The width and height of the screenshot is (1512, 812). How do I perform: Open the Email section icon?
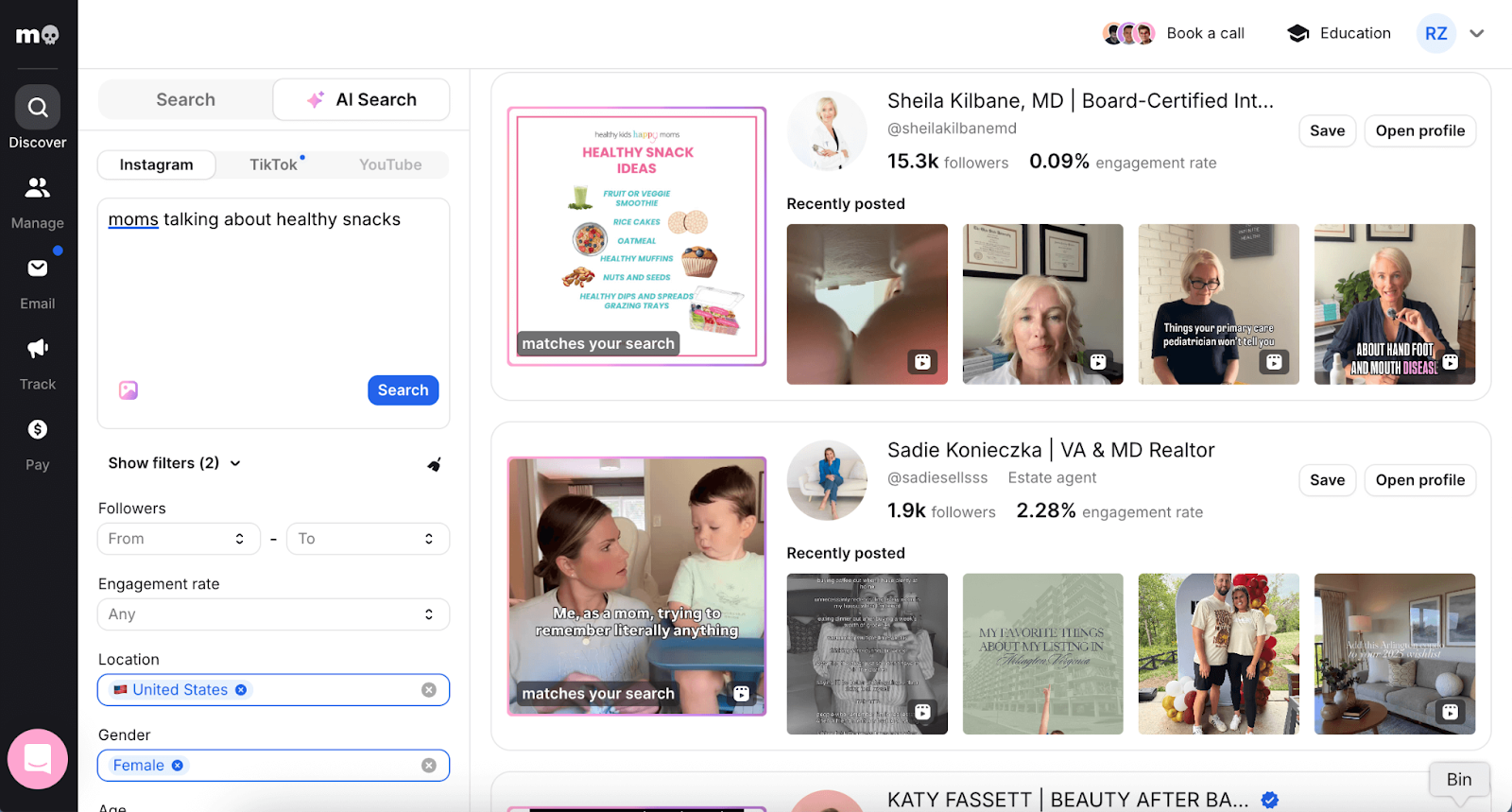click(38, 268)
